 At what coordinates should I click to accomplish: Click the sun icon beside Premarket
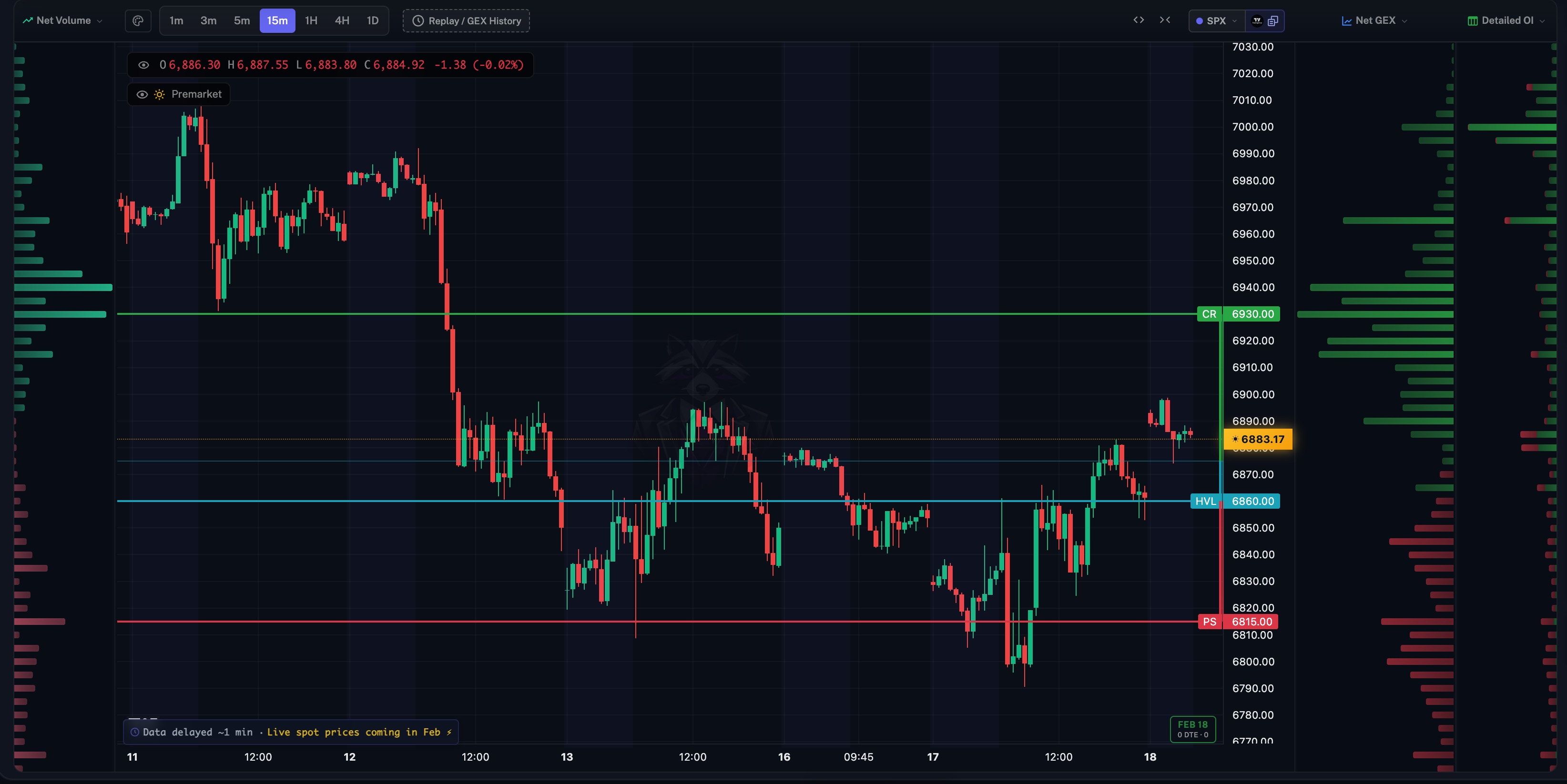pos(159,94)
